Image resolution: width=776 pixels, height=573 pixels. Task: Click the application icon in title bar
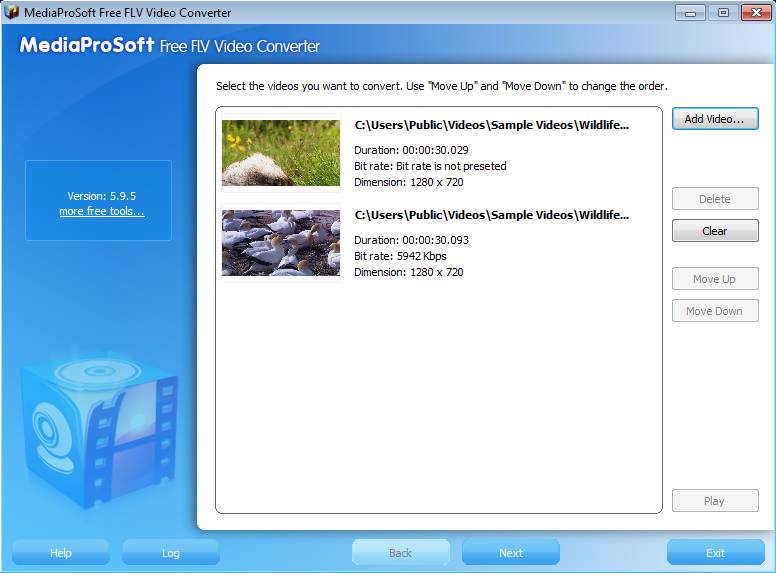coord(11,12)
